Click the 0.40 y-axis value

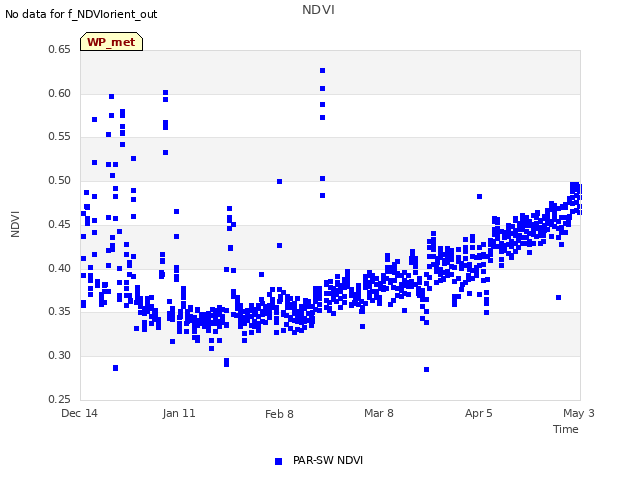pos(59,268)
